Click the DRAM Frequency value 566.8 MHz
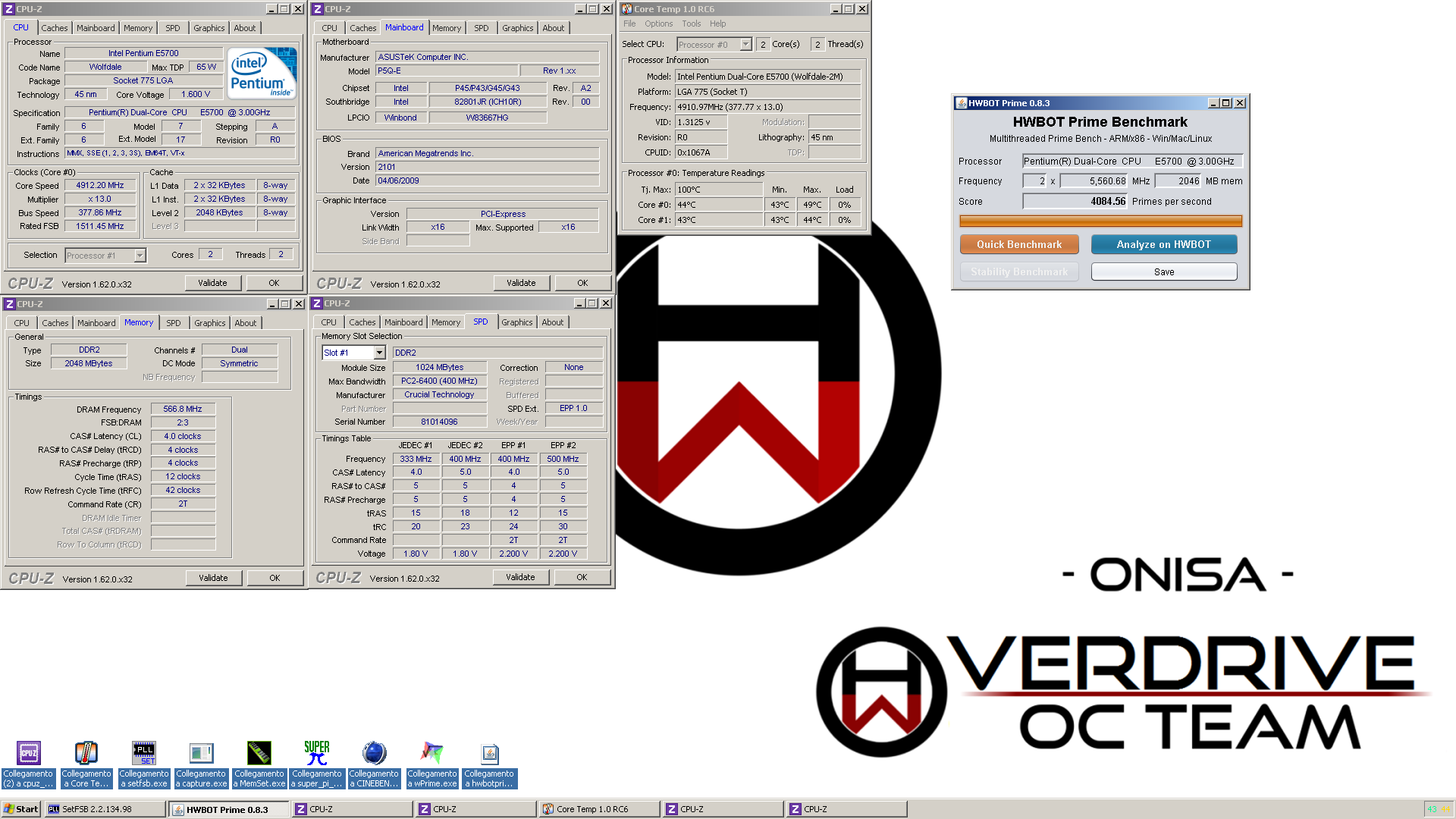1456x819 pixels. tap(183, 409)
